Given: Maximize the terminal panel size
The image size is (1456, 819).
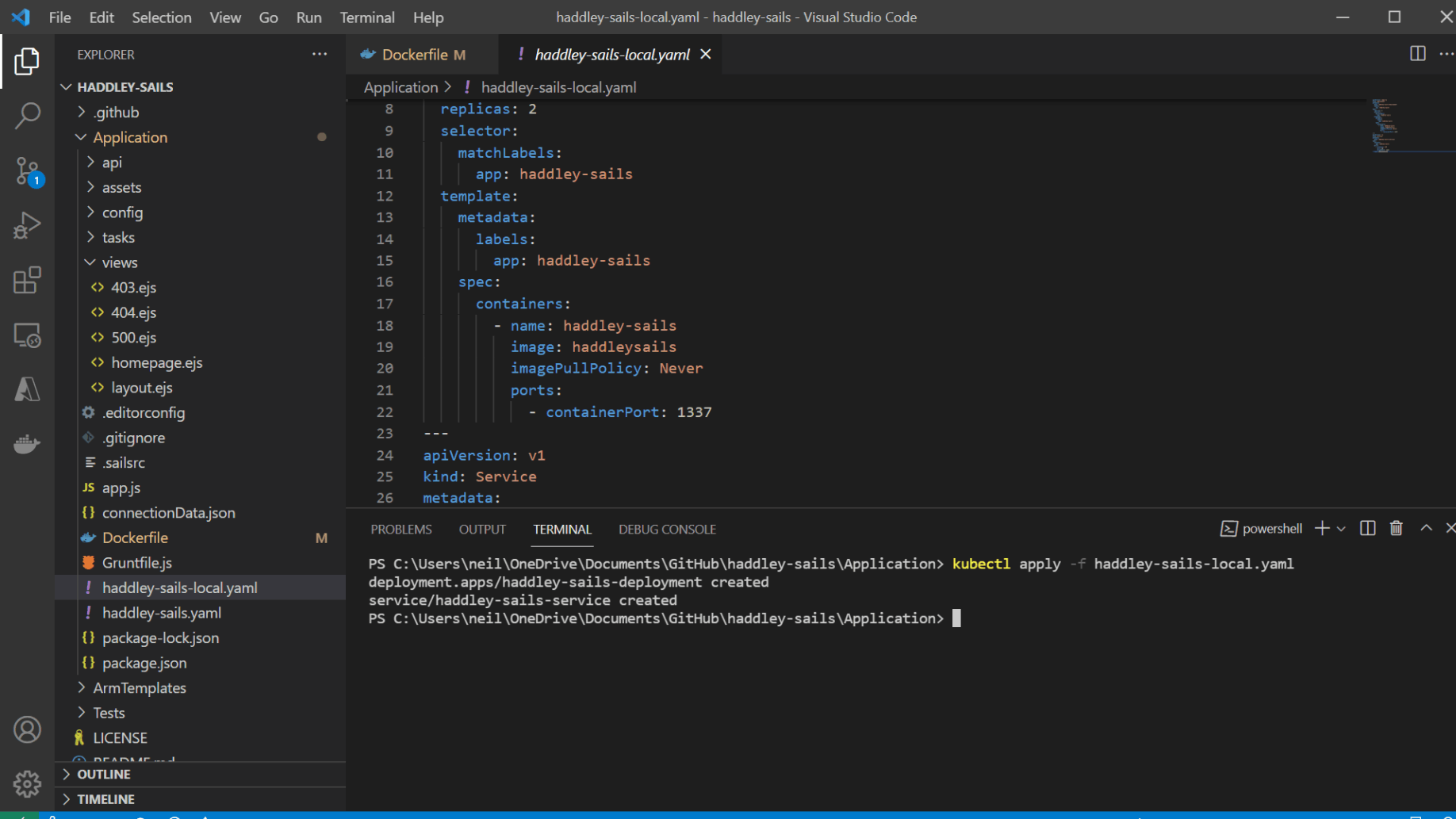Looking at the screenshot, I should click(1426, 529).
